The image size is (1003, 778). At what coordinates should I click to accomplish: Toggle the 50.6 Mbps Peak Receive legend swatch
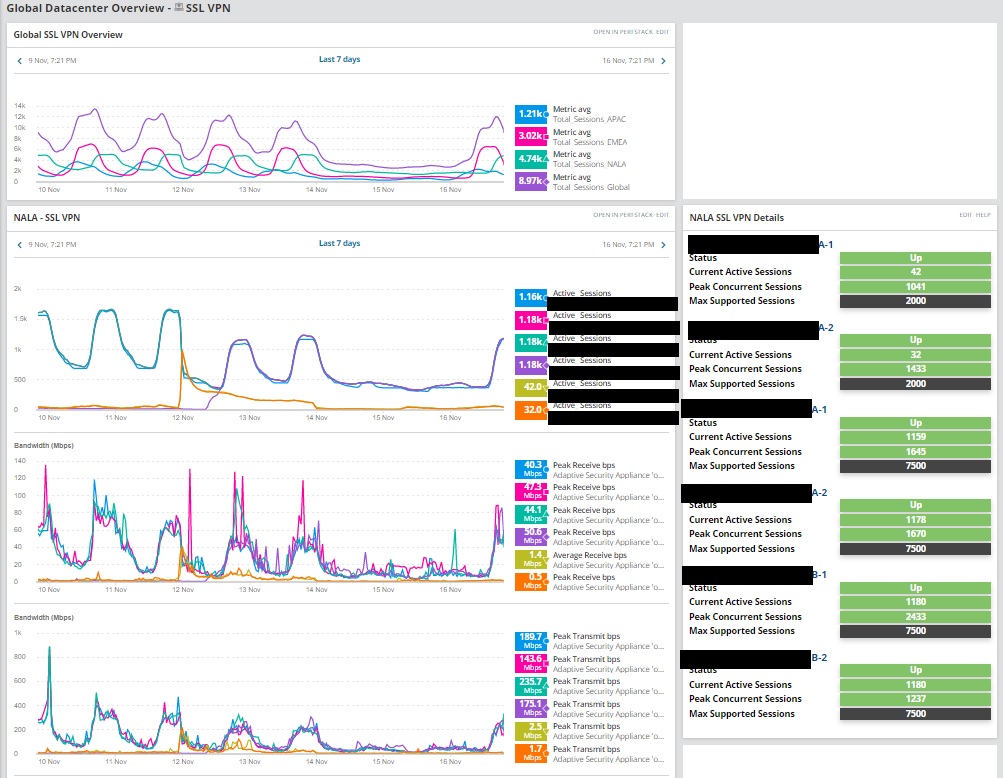(x=531, y=536)
